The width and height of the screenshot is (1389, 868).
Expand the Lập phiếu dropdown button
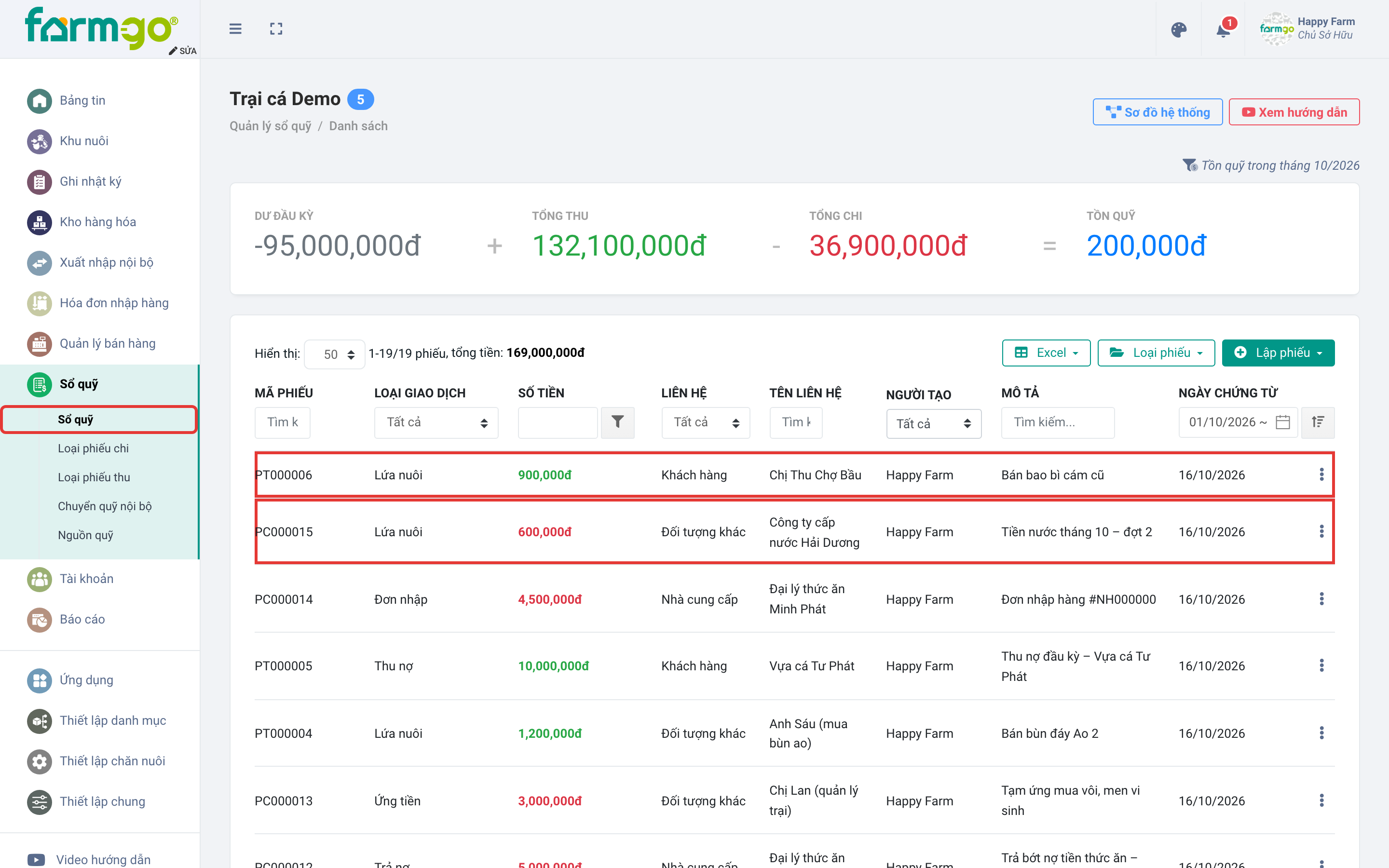[x=1278, y=353]
